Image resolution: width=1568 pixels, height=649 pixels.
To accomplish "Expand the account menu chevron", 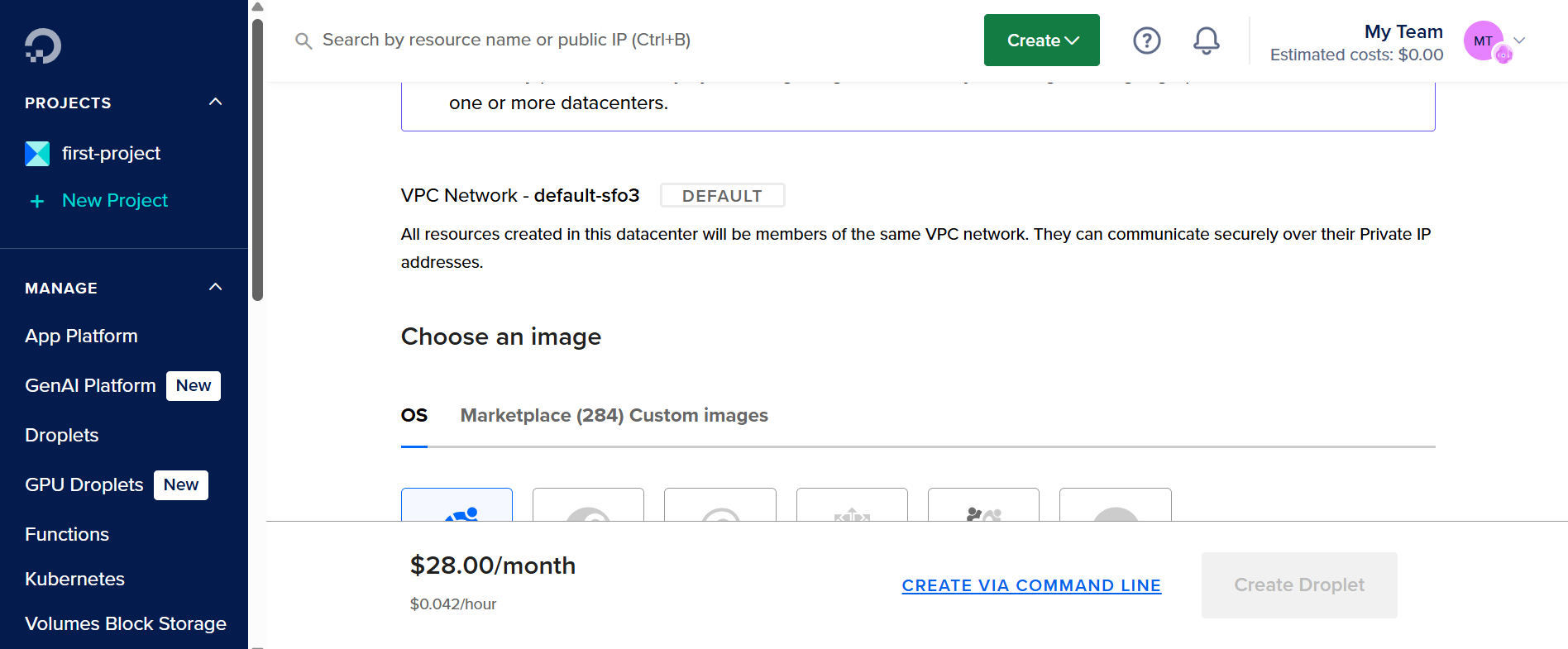I will tap(1519, 40).
